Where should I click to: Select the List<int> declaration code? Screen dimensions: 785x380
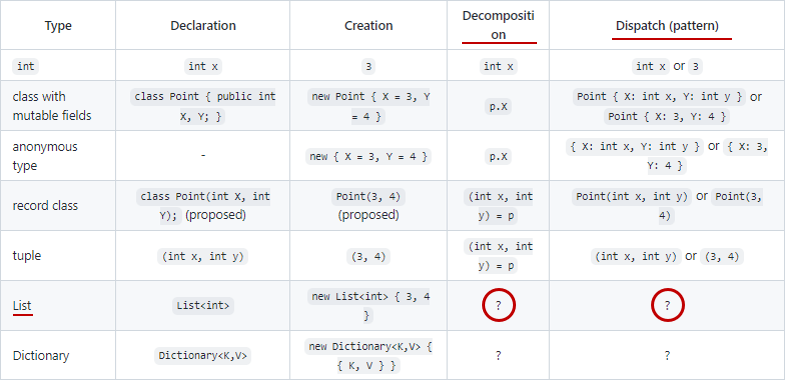[x=203, y=306]
